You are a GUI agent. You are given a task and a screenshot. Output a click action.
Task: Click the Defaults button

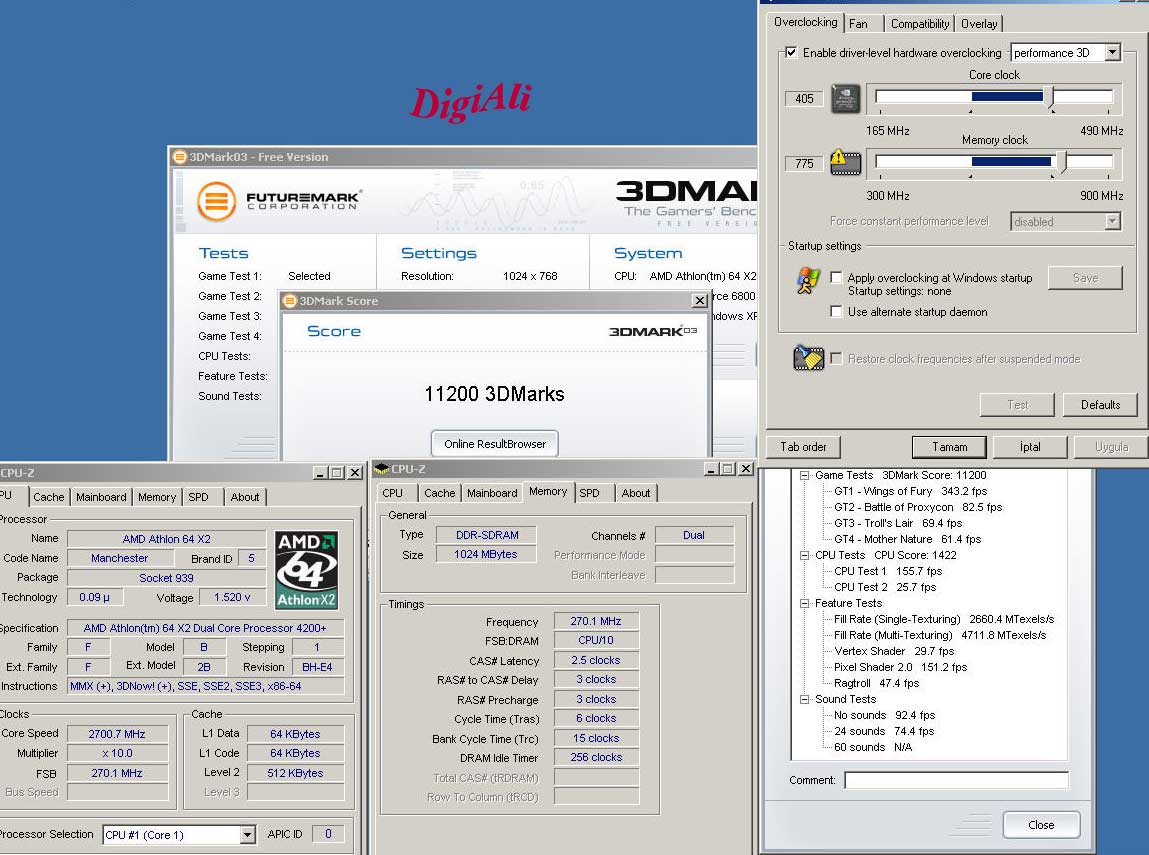[1100, 404]
